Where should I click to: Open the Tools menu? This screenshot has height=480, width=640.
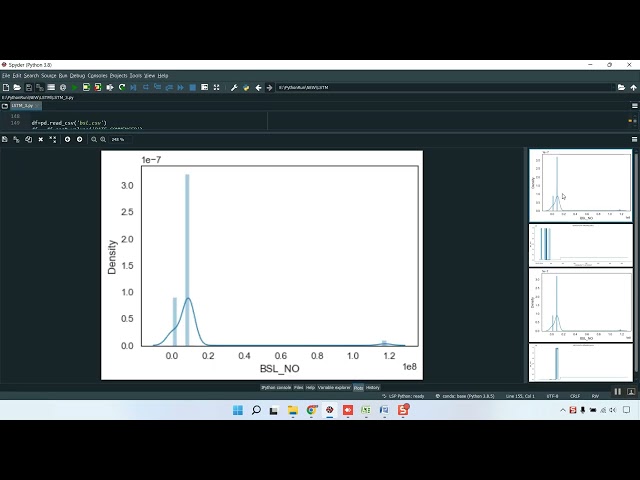tap(136, 76)
